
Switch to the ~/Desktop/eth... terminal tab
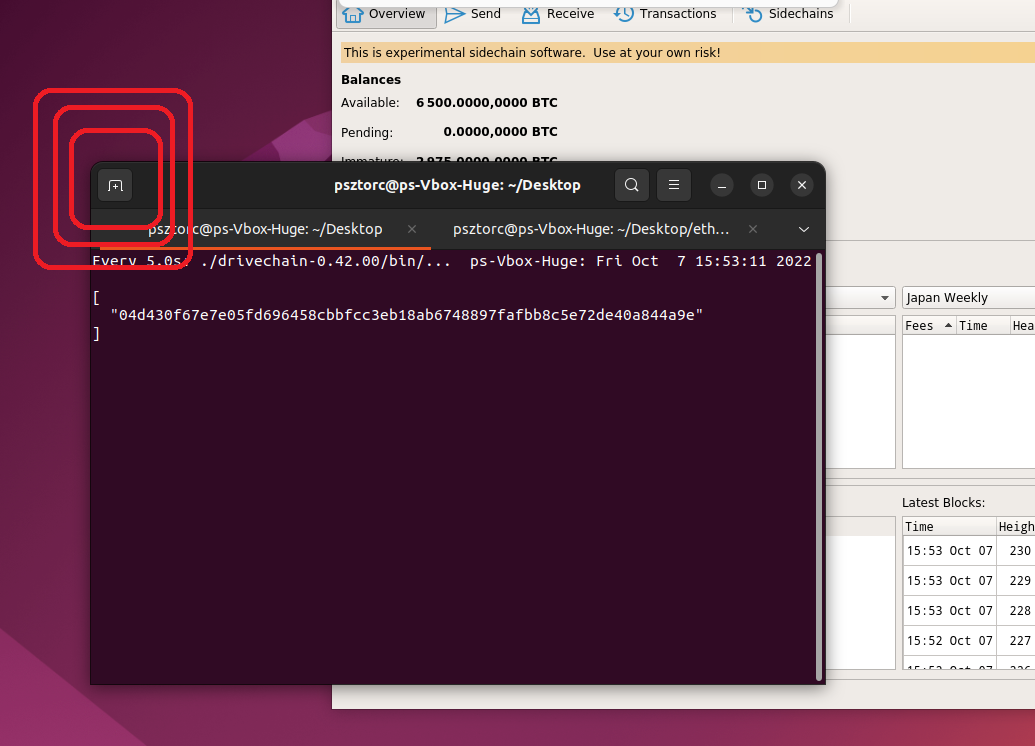[x=591, y=229]
